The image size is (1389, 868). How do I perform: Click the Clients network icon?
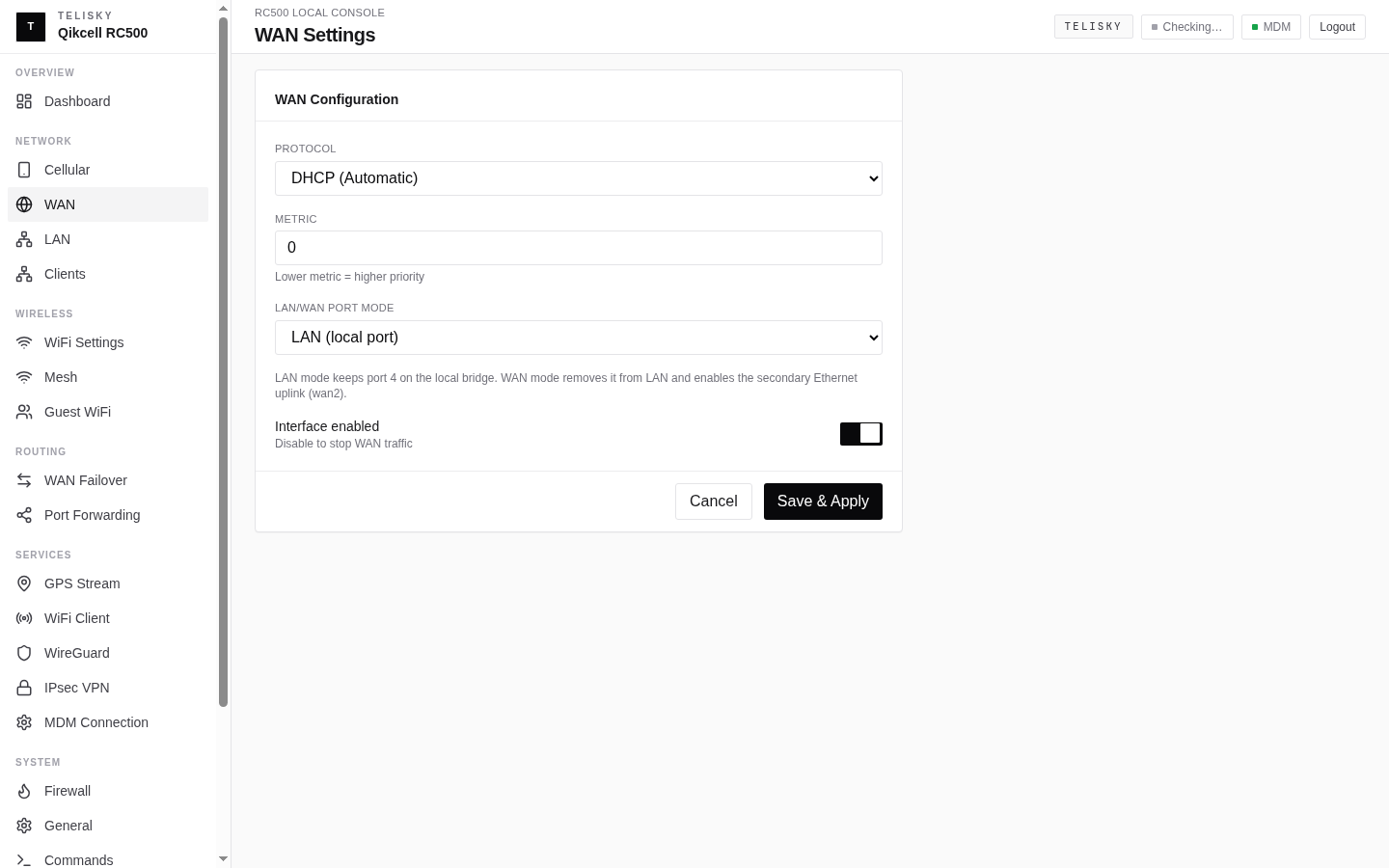[24, 274]
